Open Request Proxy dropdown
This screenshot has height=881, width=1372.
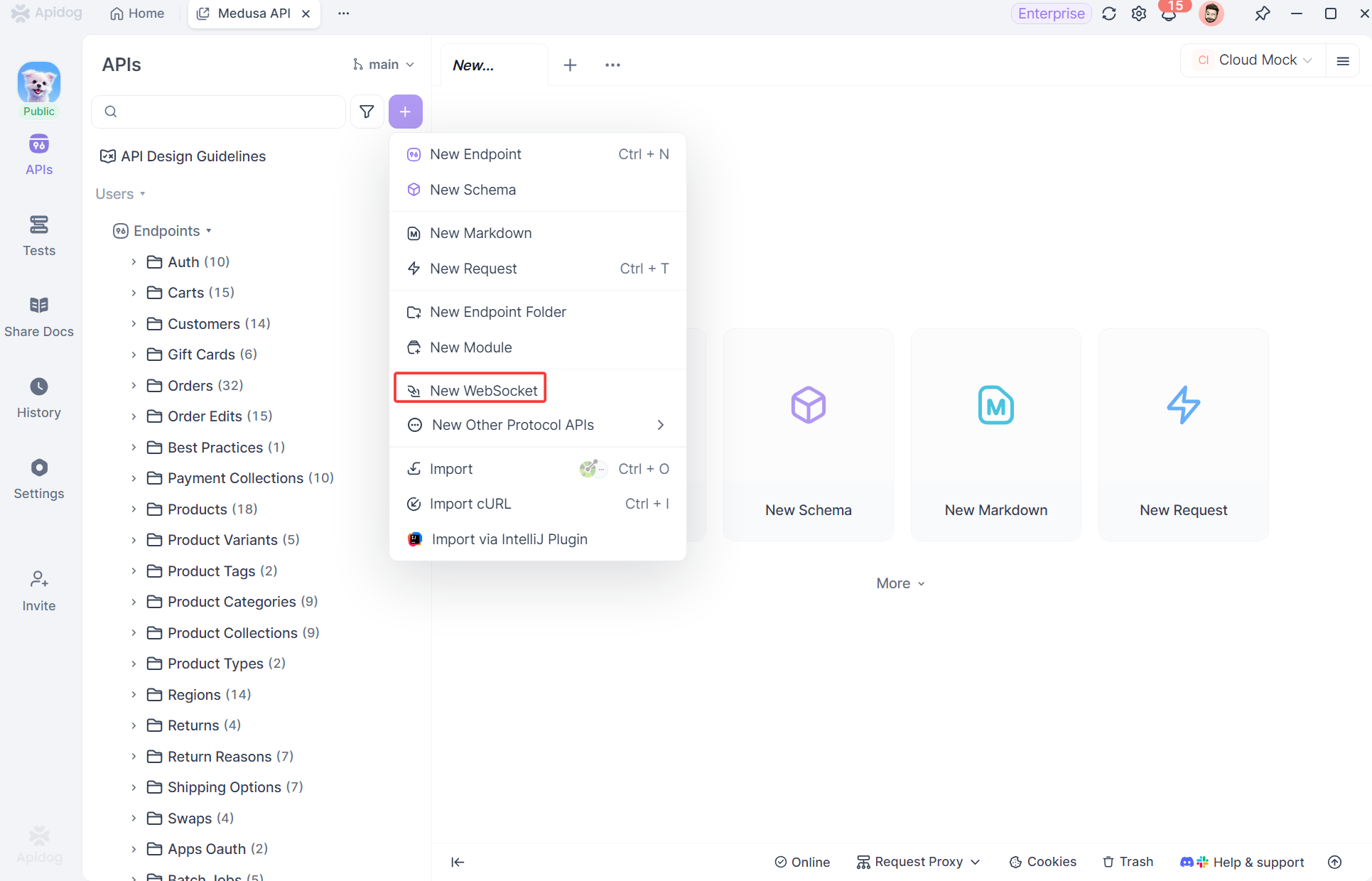[x=918, y=862]
